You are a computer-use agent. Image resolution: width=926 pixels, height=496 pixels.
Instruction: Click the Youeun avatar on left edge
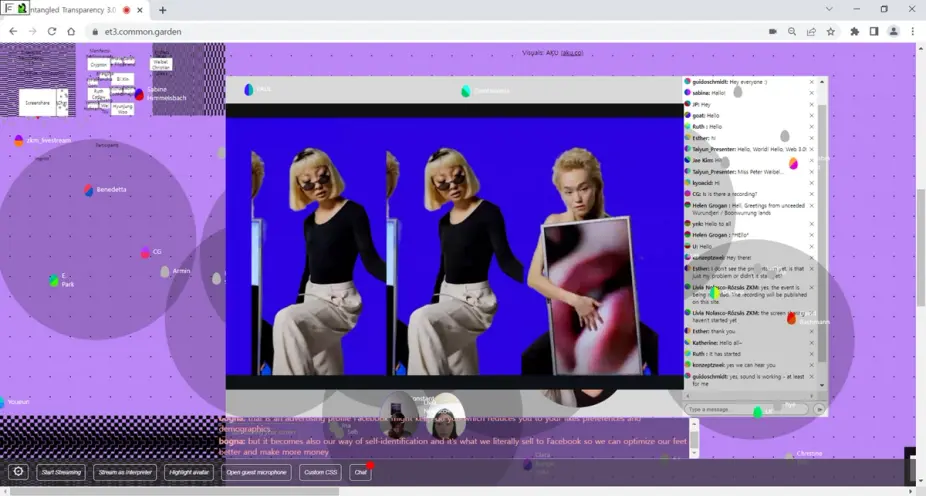click(2, 402)
